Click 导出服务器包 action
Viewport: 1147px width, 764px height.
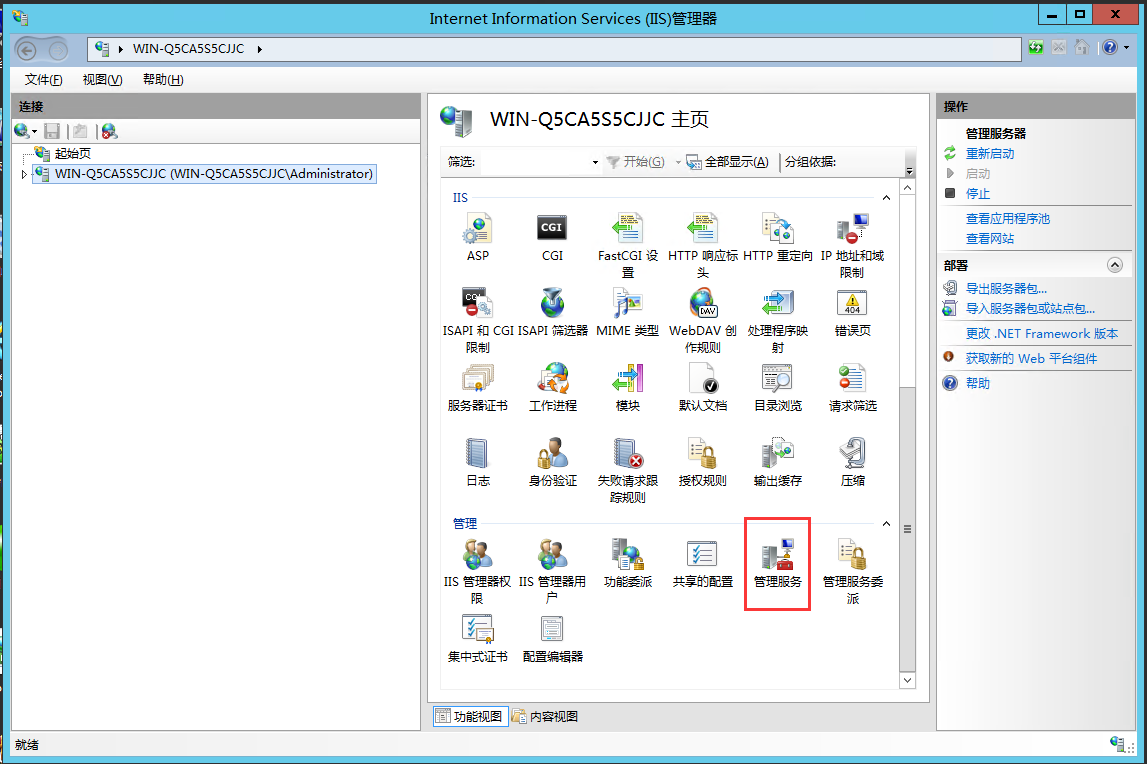click(1006, 288)
